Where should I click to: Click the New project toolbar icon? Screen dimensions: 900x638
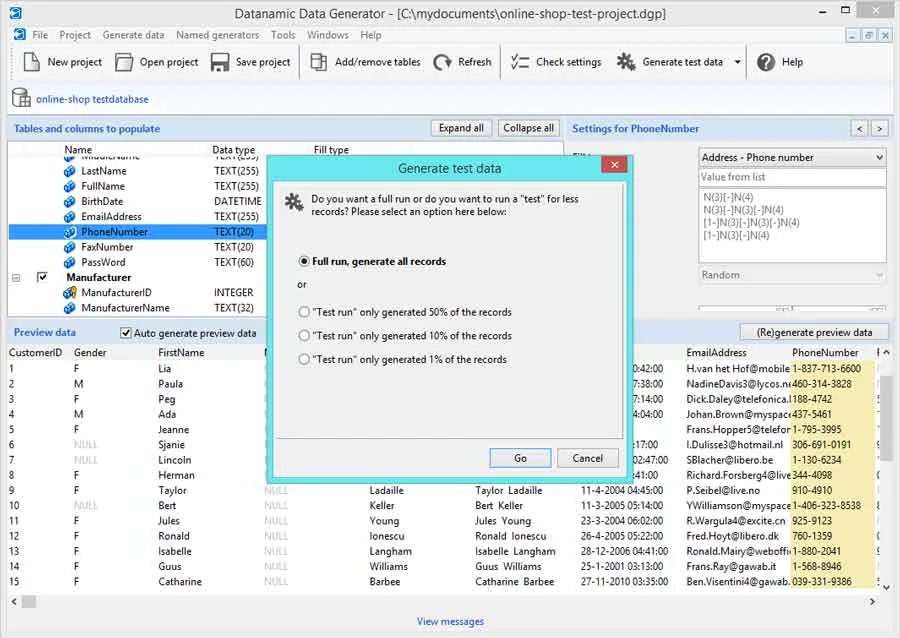pyautogui.click(x=32, y=61)
